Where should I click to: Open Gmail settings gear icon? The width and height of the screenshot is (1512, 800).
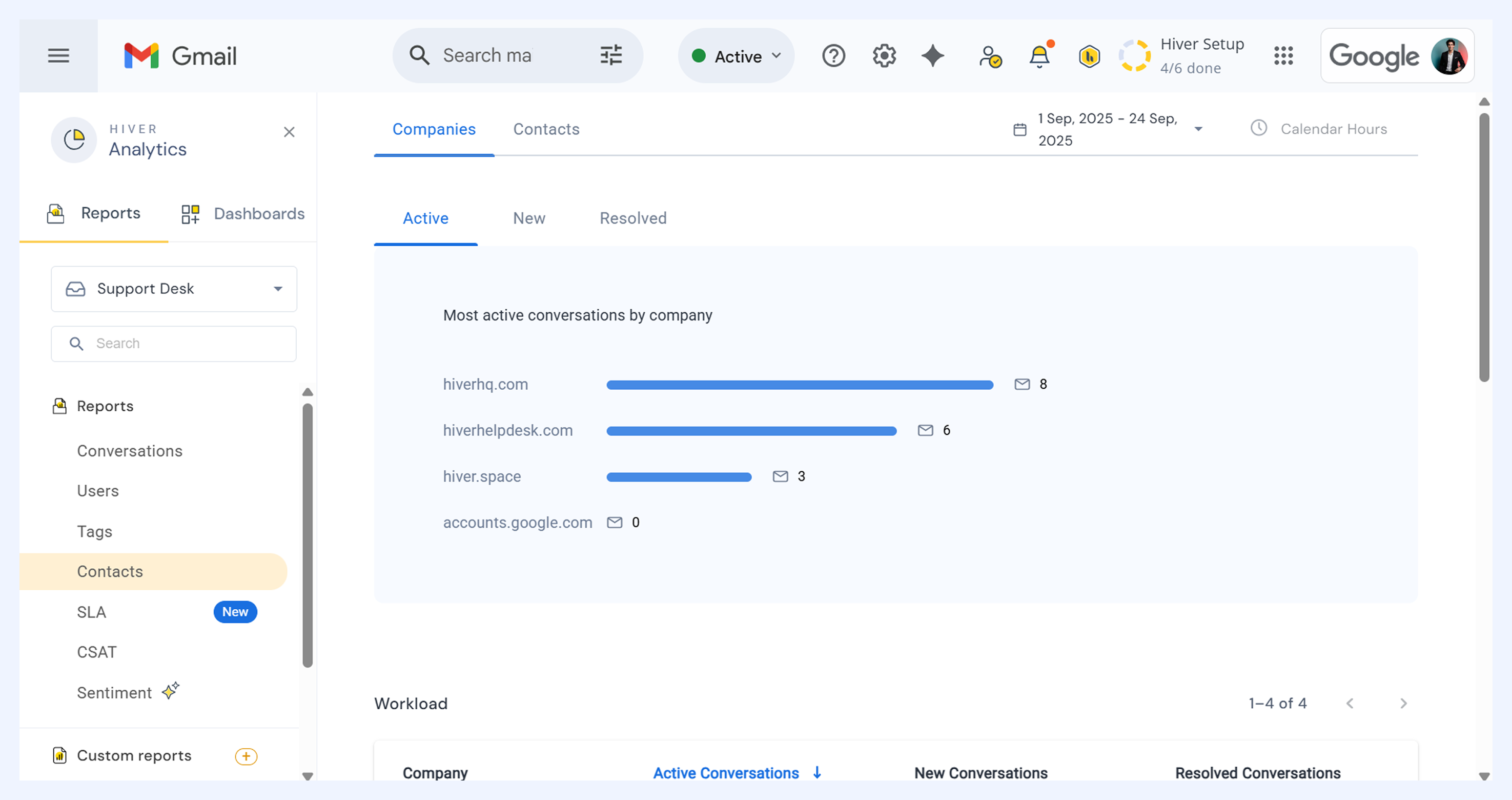(x=884, y=56)
